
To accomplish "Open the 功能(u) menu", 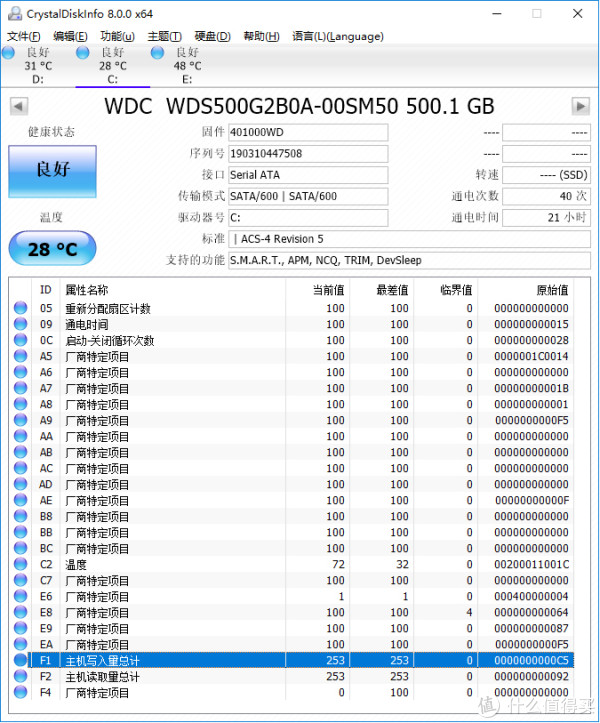I will tap(118, 36).
